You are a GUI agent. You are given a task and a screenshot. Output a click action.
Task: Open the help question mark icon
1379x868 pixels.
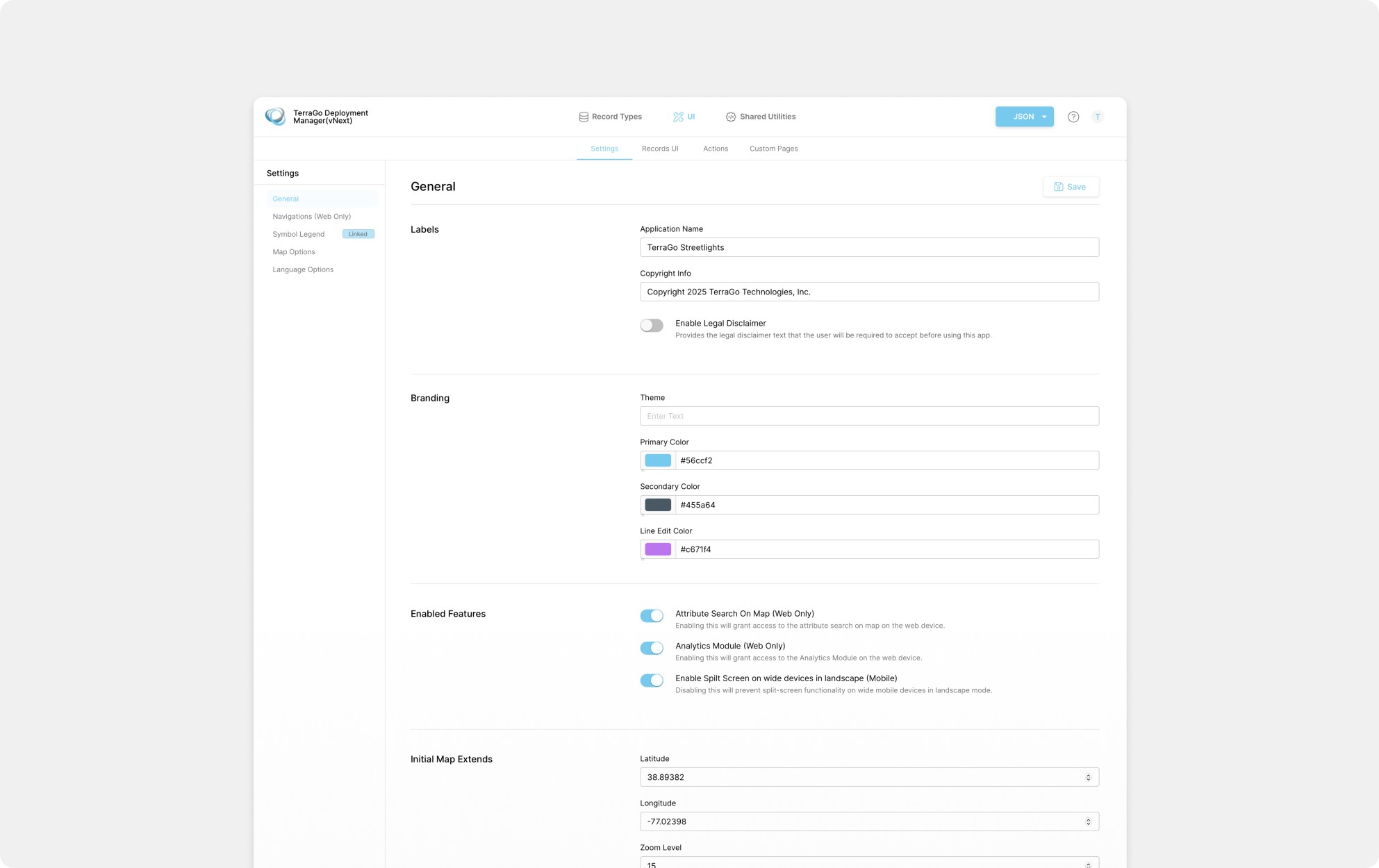click(x=1073, y=117)
